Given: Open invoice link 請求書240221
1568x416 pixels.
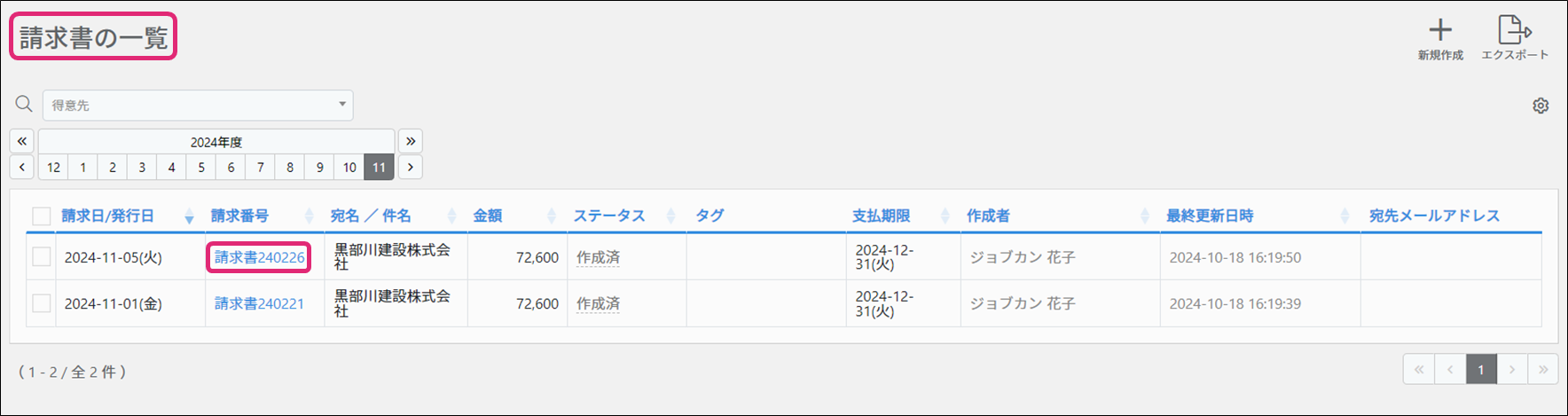Looking at the screenshot, I should (259, 303).
